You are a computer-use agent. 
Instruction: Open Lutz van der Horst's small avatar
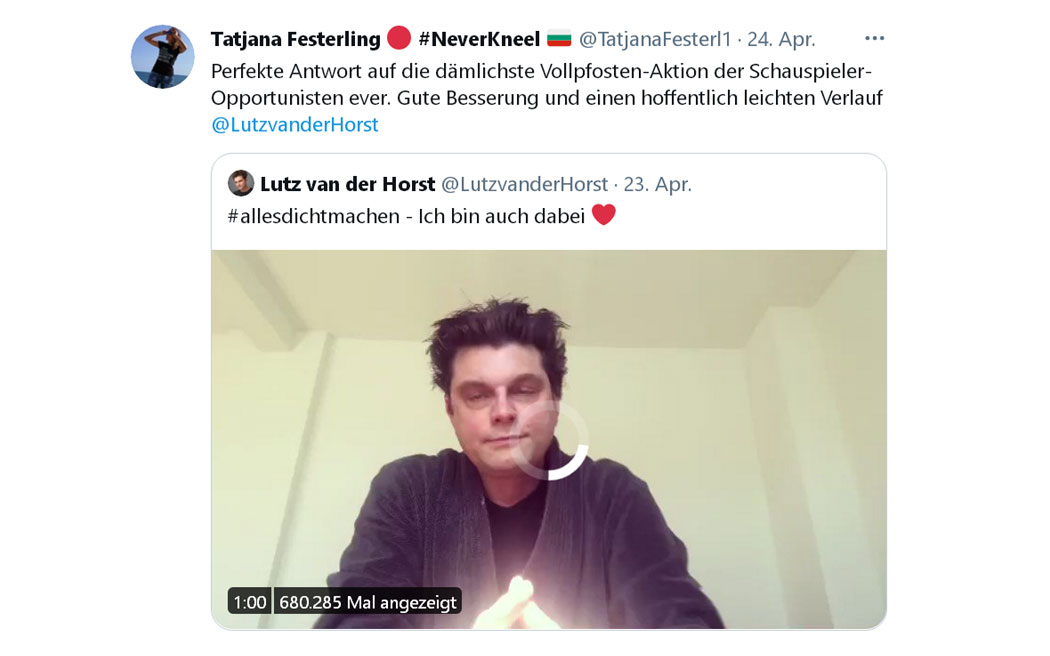pyautogui.click(x=241, y=183)
